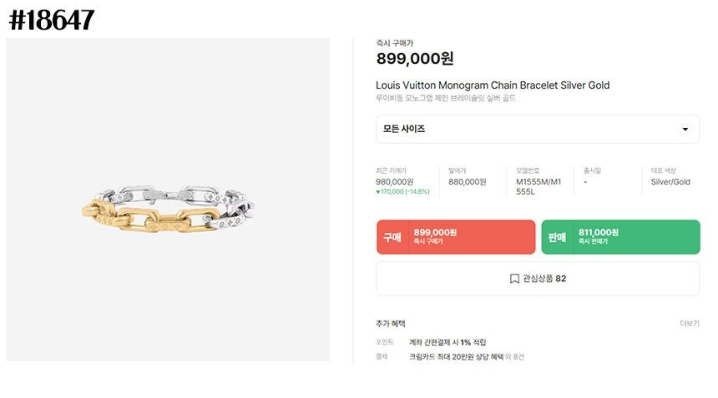Click the red 구매 buy button
Viewport: 718px width, 398px height.
tap(456, 237)
